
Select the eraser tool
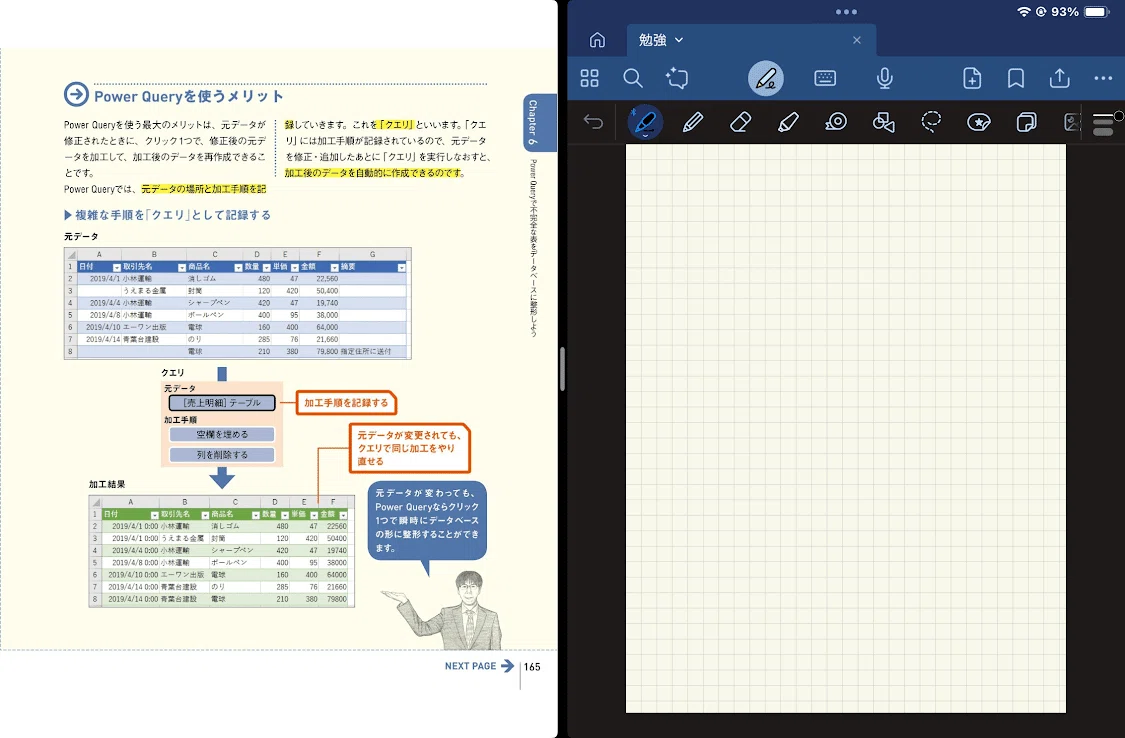pyautogui.click(x=740, y=122)
